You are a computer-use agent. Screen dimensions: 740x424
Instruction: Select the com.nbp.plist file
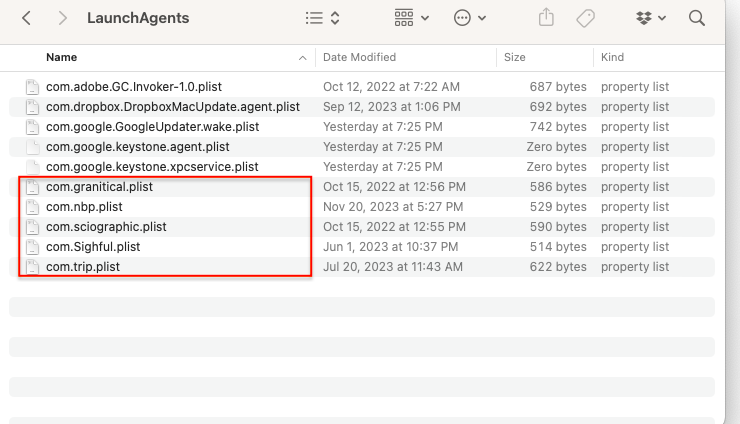coord(84,207)
